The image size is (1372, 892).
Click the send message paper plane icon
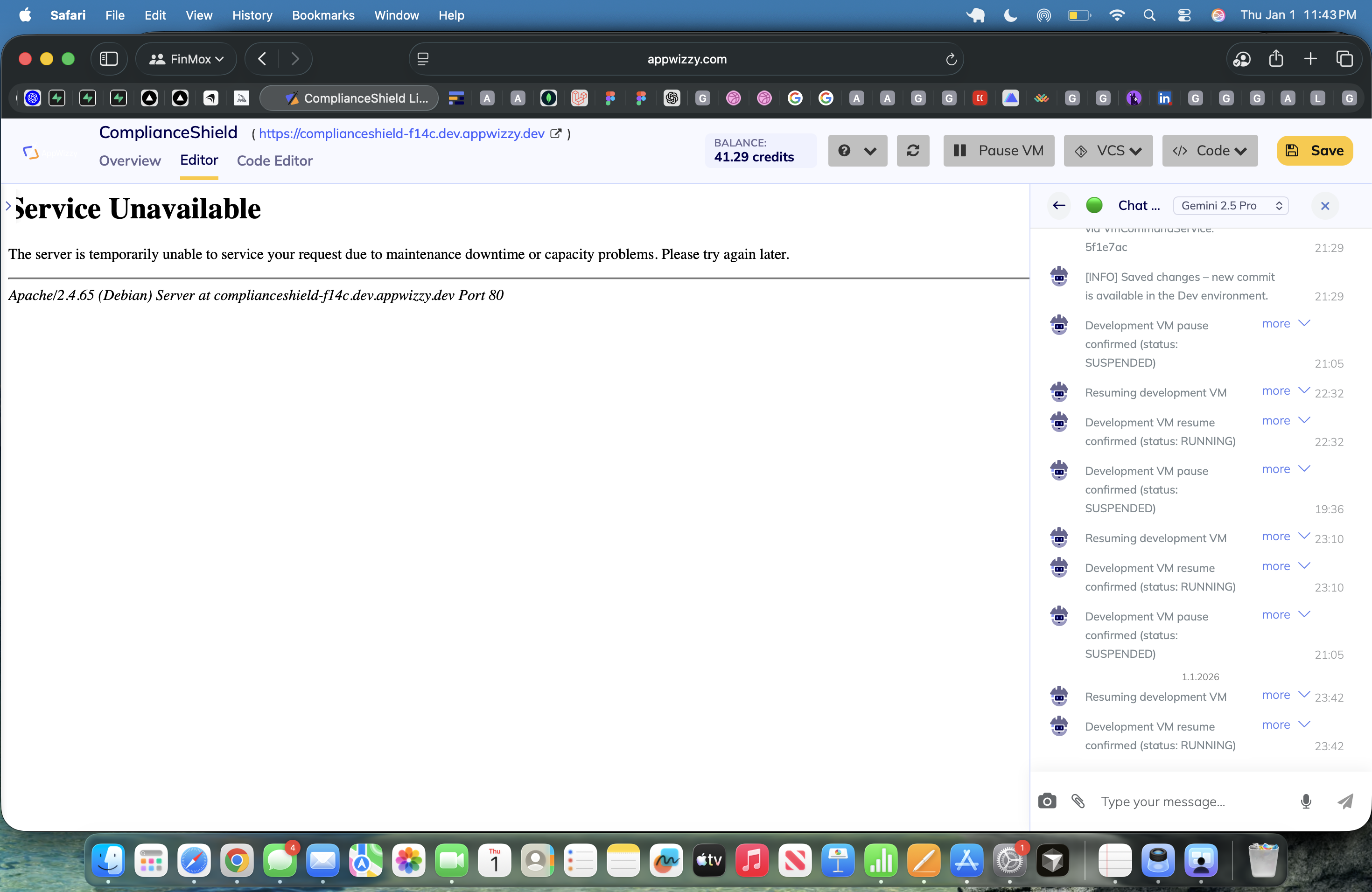pos(1345,801)
